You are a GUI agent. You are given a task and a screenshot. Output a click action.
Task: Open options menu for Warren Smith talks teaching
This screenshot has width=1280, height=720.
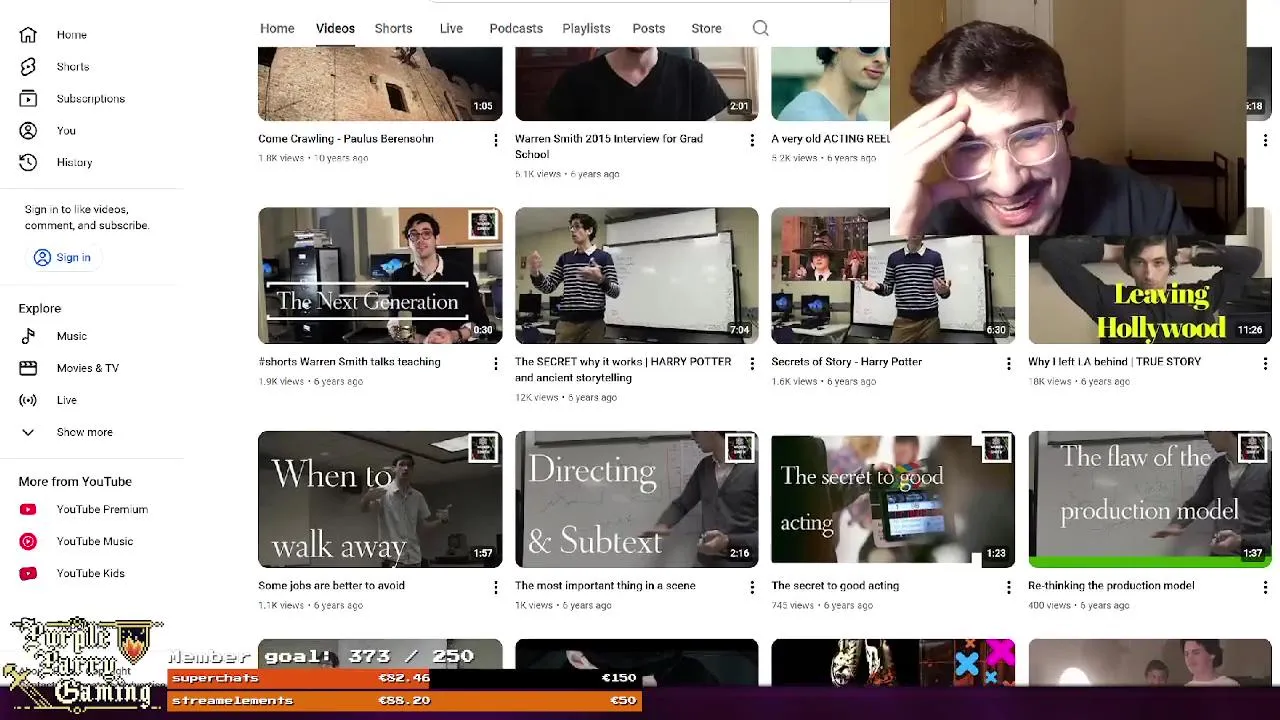[495, 364]
